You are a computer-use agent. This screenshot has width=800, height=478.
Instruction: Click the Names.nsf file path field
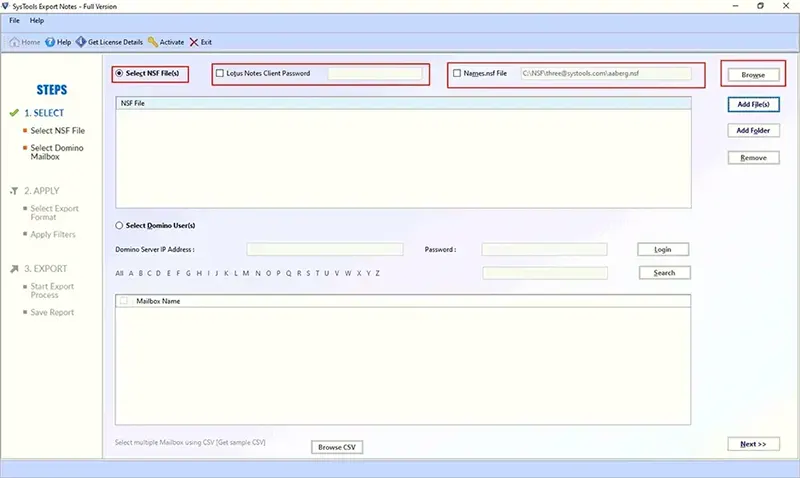click(606, 73)
